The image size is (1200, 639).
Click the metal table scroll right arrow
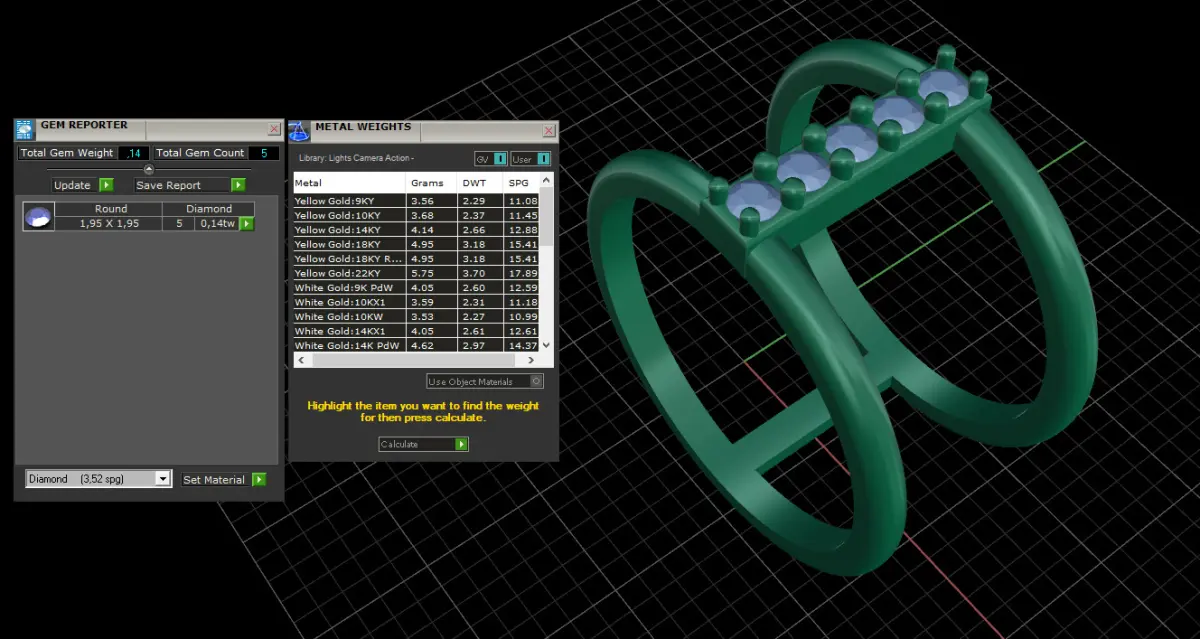click(x=533, y=358)
